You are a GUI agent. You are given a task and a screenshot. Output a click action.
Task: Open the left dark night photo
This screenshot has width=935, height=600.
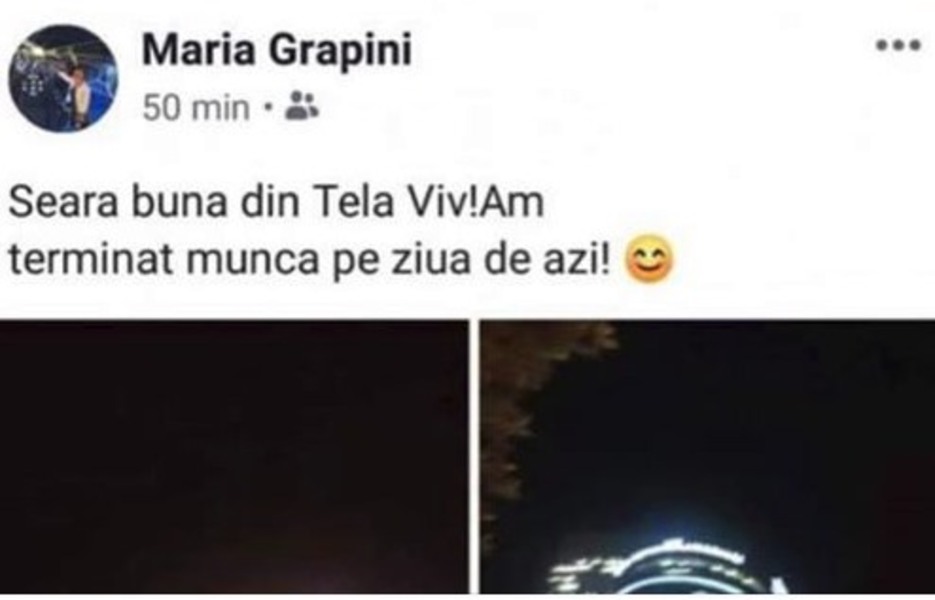234,457
